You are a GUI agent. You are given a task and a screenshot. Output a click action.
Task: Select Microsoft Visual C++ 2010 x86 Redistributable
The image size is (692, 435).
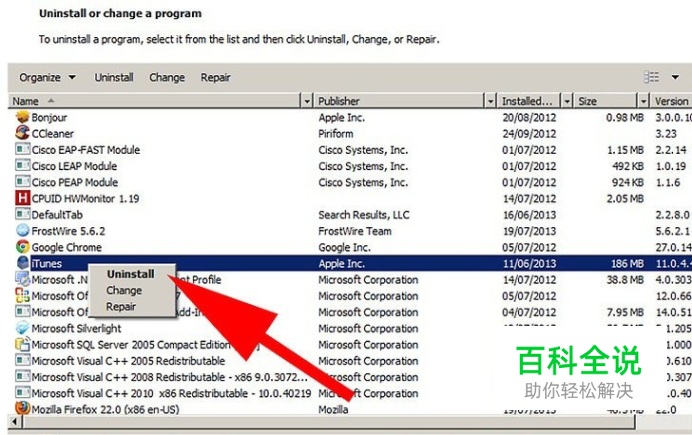point(171,393)
